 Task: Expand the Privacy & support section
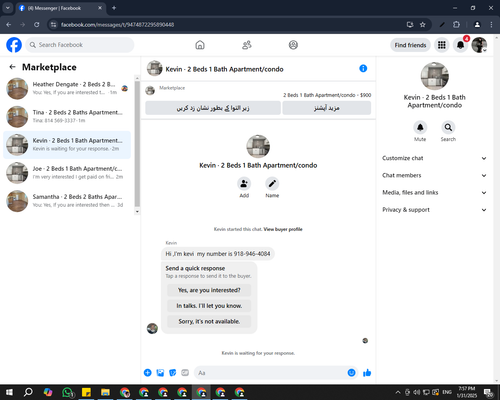pos(434,210)
